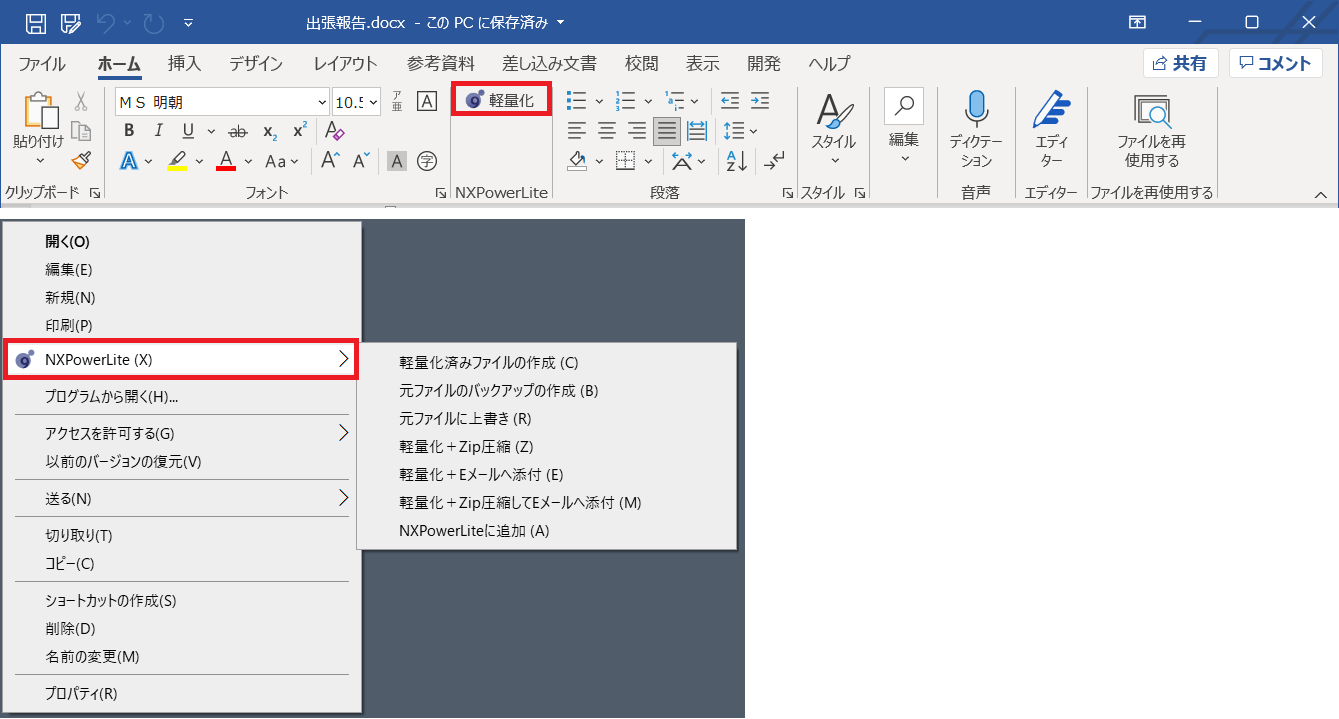Toggle show paragraph marks
Image resolution: width=1339 pixels, height=719 pixels.
click(x=773, y=161)
